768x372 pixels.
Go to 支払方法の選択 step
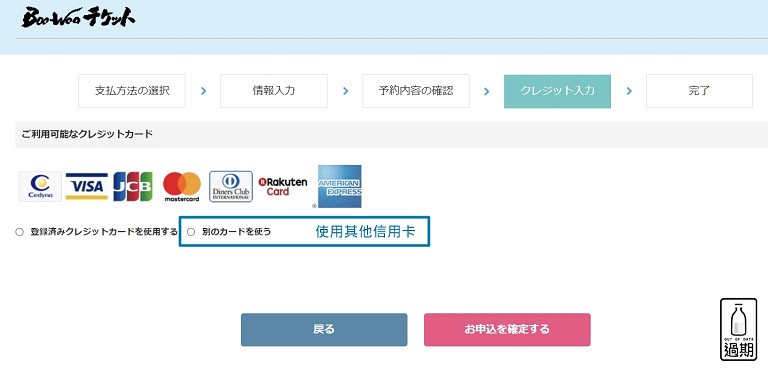132,91
